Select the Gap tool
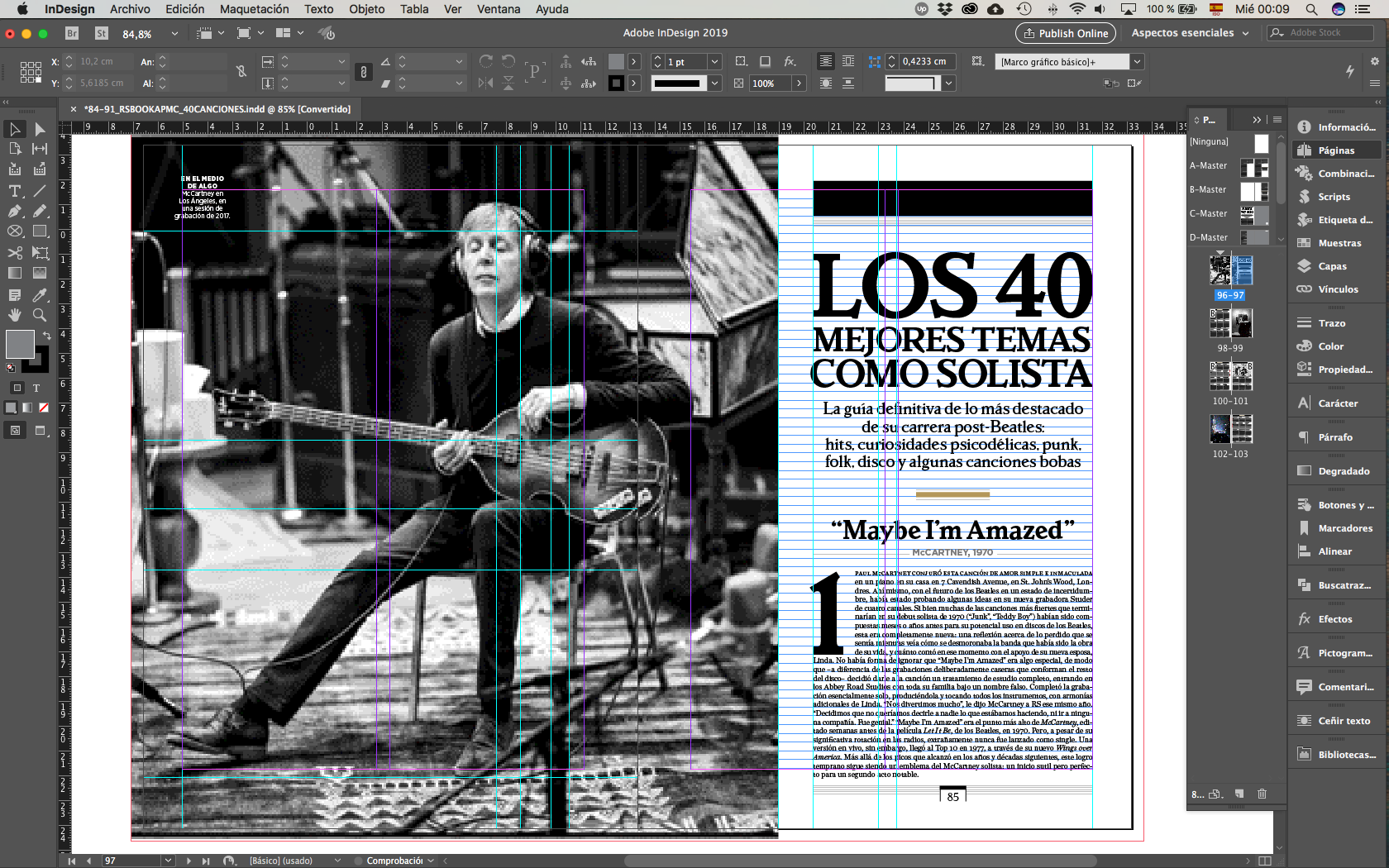The image size is (1389, 868). pyautogui.click(x=40, y=149)
